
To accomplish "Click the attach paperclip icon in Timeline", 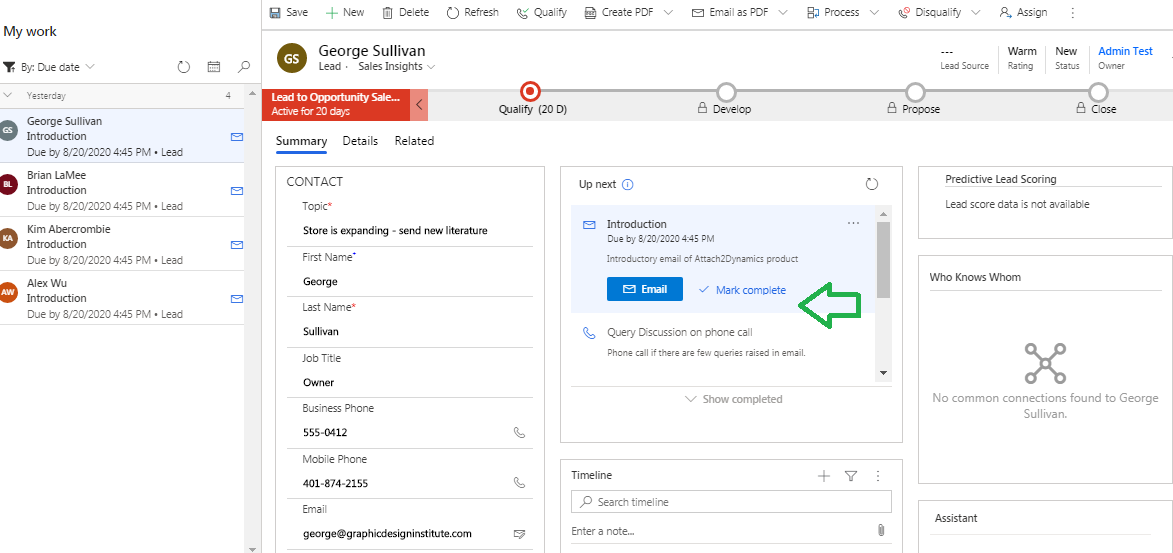I will click(880, 530).
